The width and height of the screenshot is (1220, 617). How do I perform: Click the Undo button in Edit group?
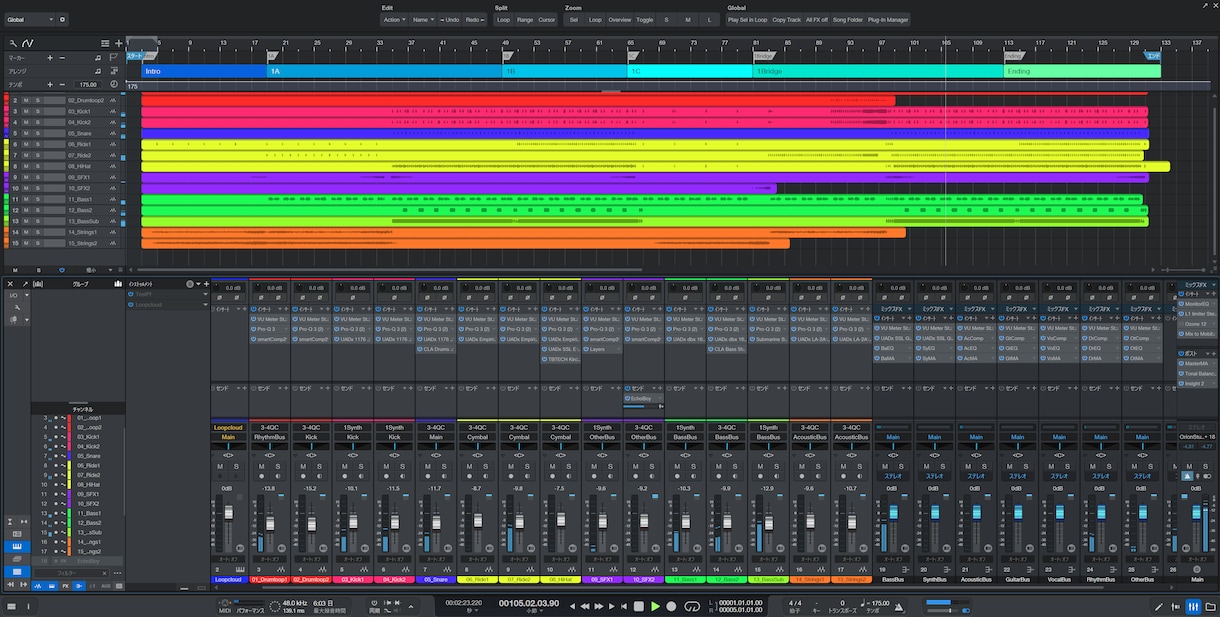tap(450, 19)
